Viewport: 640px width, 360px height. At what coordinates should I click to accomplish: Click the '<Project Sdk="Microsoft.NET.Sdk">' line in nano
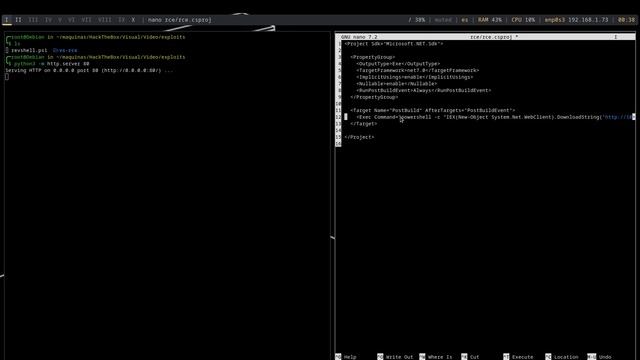pos(393,44)
